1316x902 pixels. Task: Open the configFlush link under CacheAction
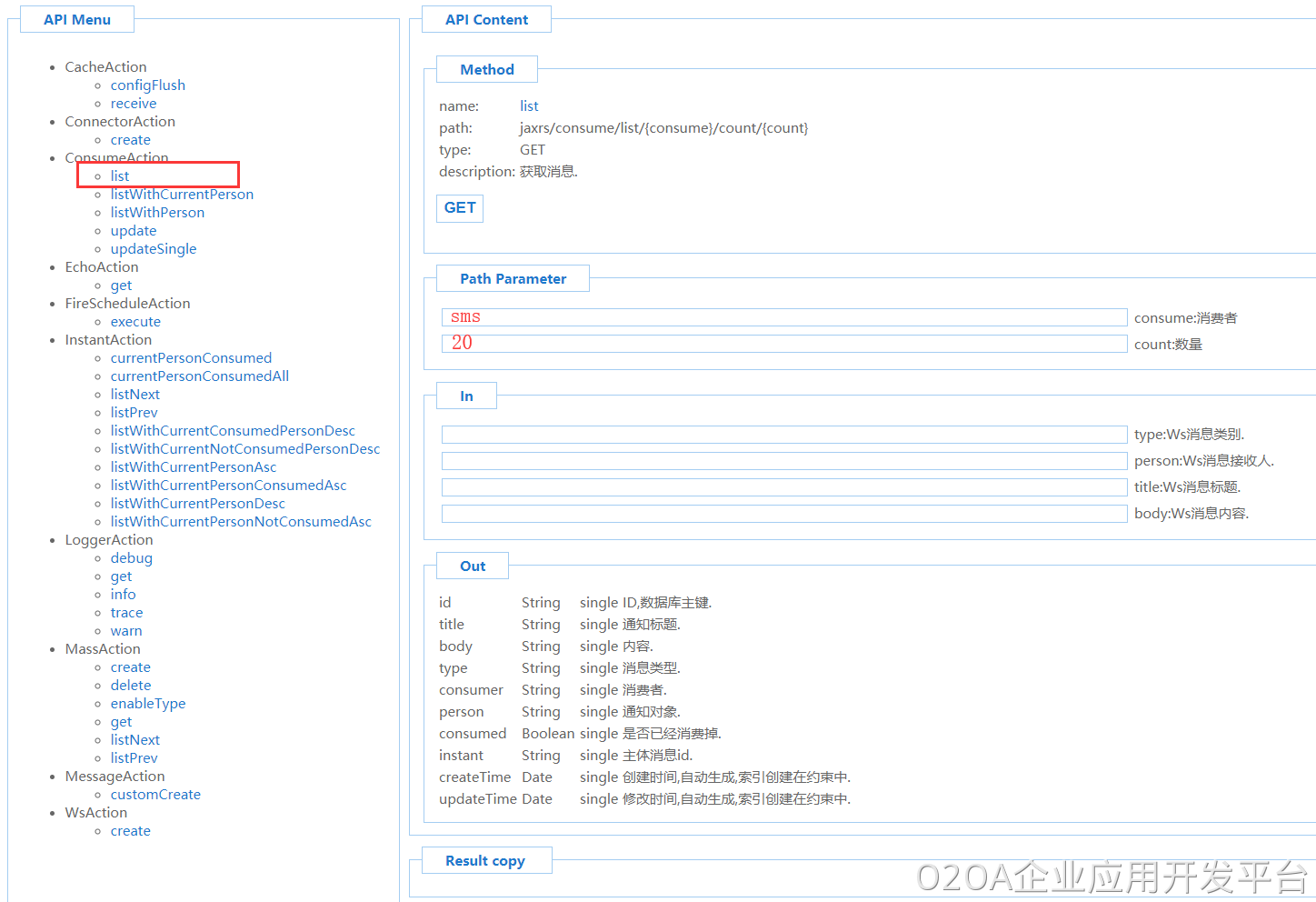pos(147,85)
